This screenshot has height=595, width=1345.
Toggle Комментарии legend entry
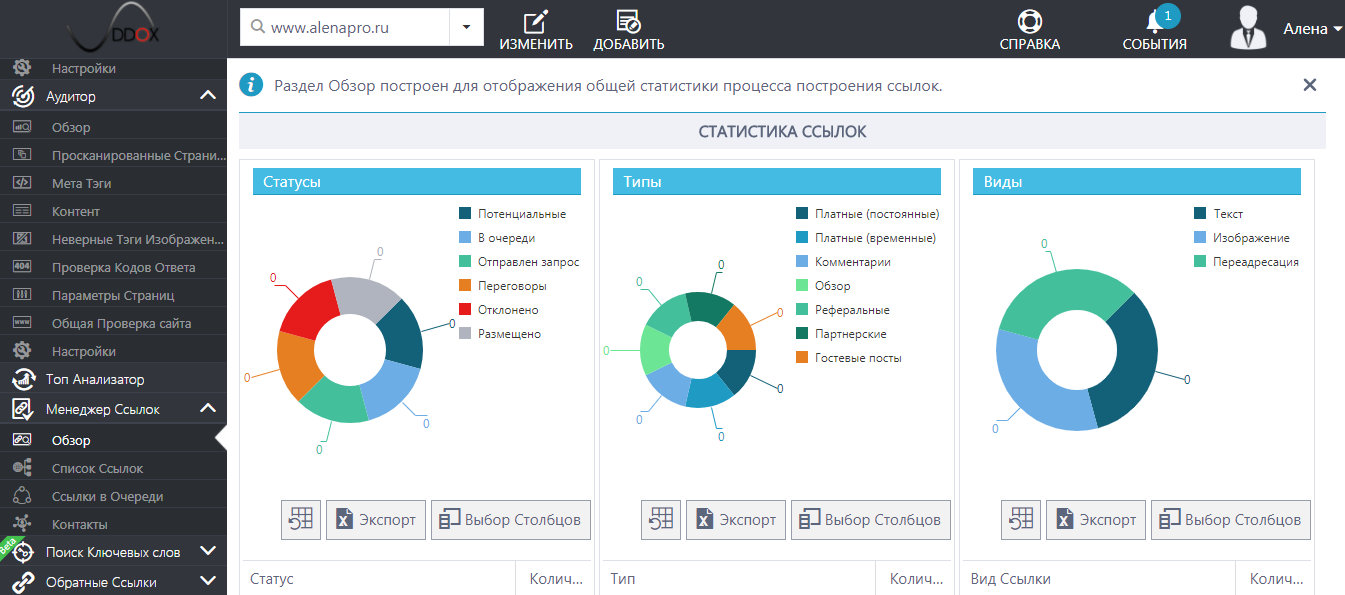[x=843, y=262]
